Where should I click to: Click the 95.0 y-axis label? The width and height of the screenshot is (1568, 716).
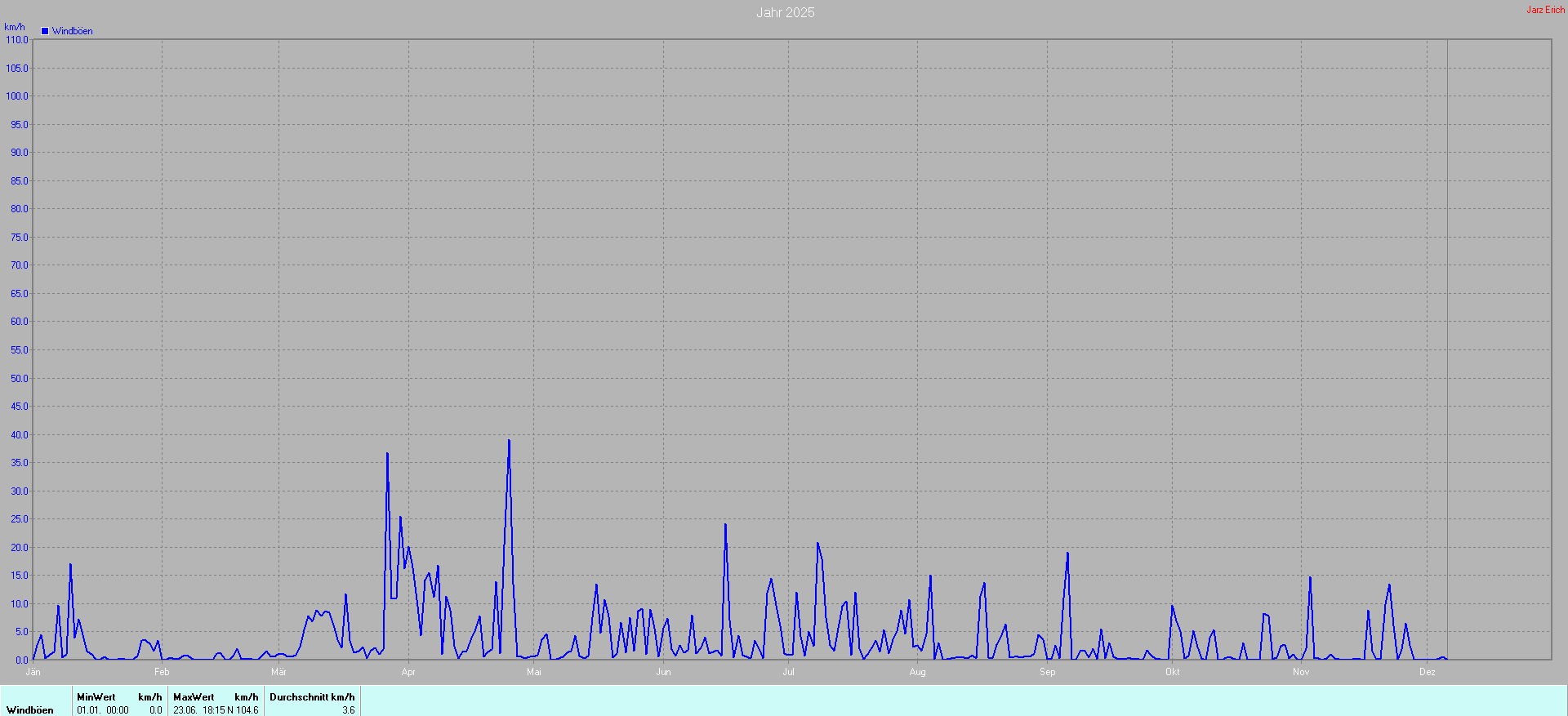(20, 125)
